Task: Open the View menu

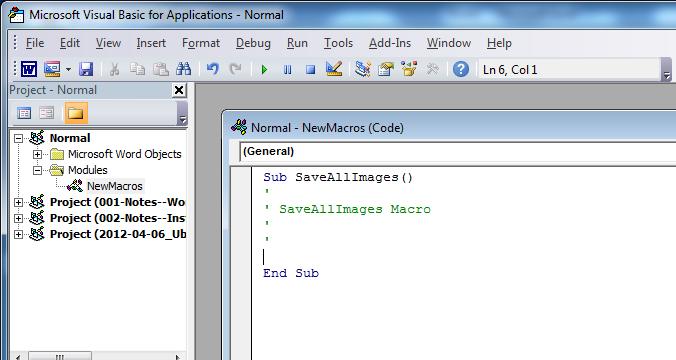Action: click(x=108, y=43)
